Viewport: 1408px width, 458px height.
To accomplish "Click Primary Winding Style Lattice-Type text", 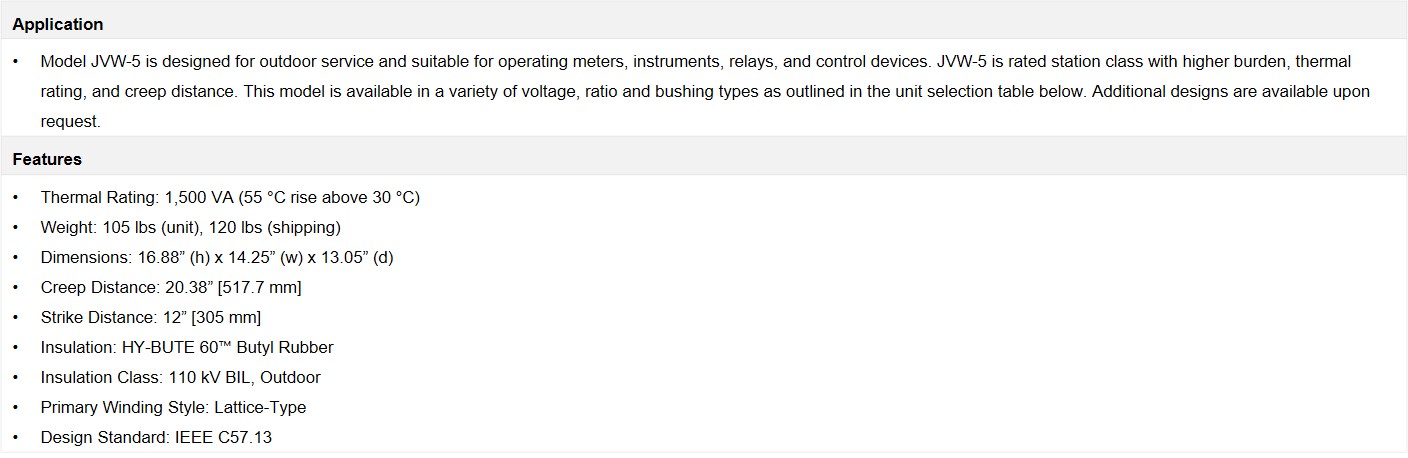I will pos(173,408).
